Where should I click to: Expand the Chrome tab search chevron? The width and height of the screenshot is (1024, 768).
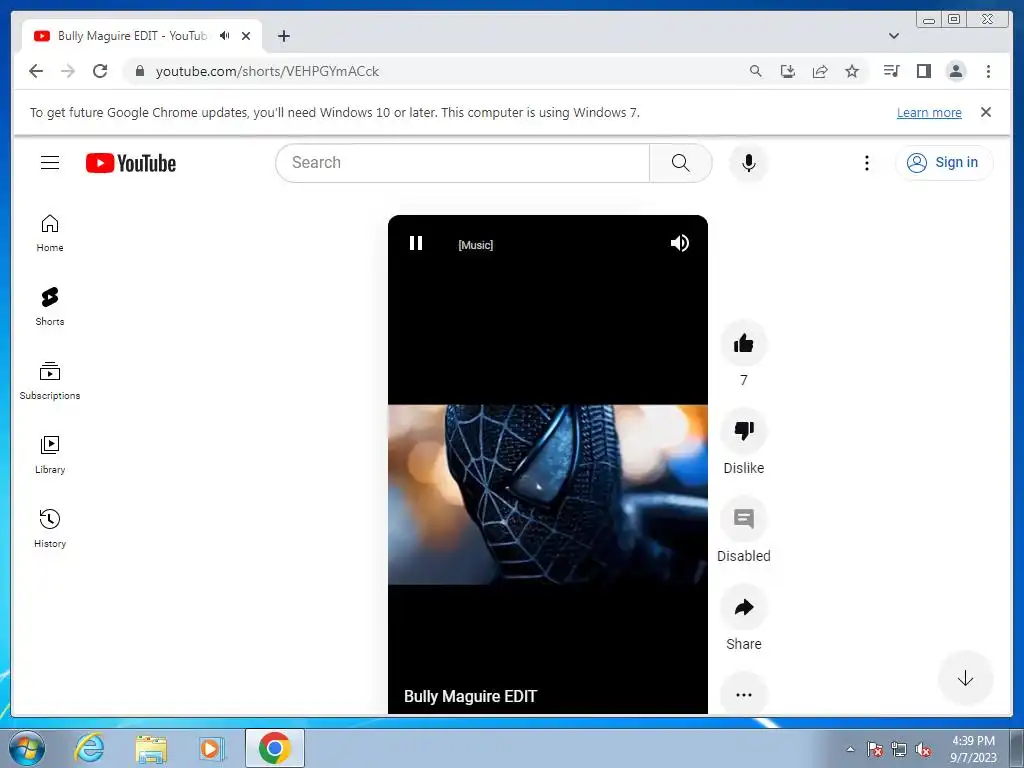coord(893,36)
